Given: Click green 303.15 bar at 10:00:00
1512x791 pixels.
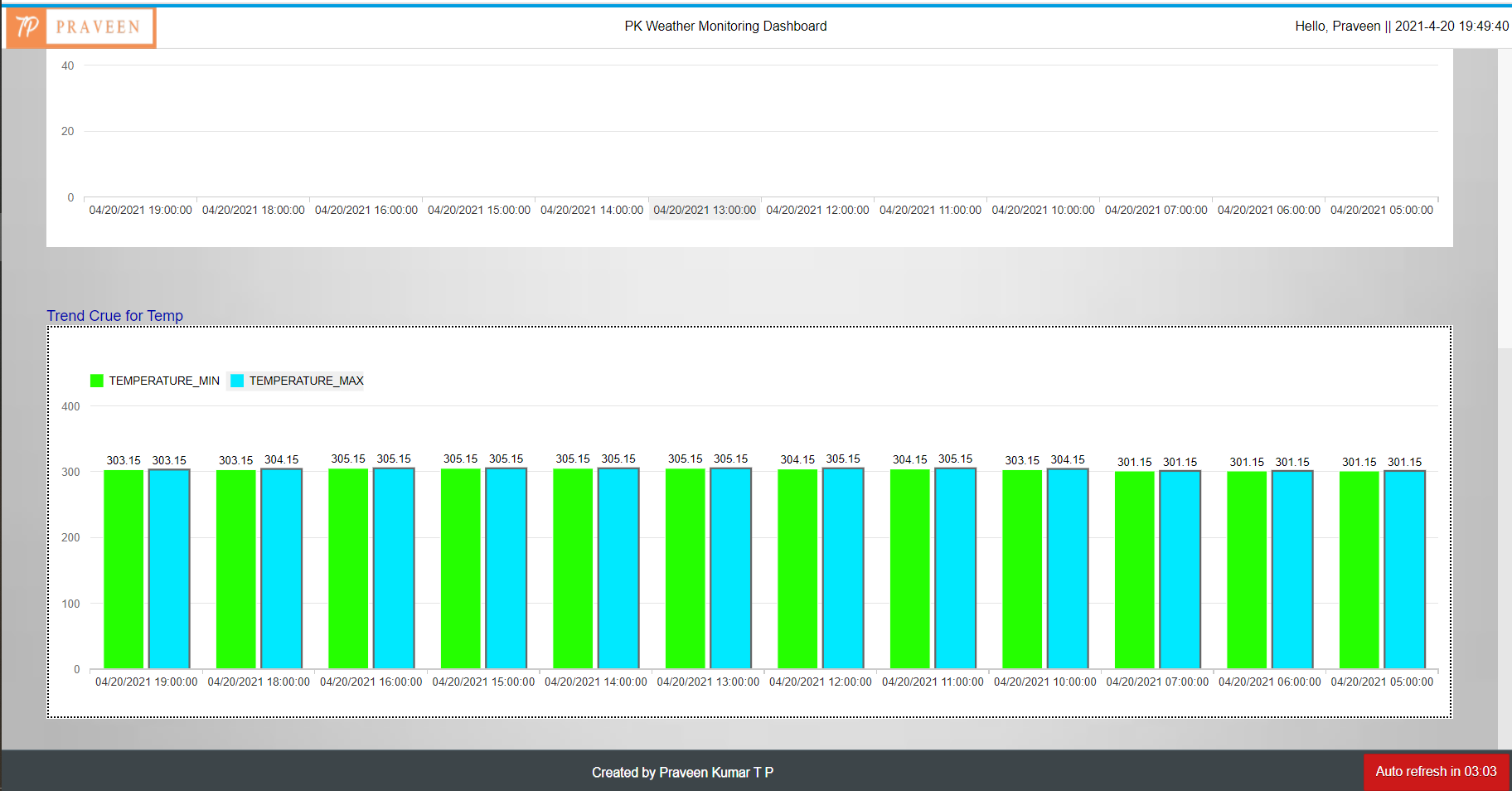Looking at the screenshot, I should click(x=1022, y=570).
